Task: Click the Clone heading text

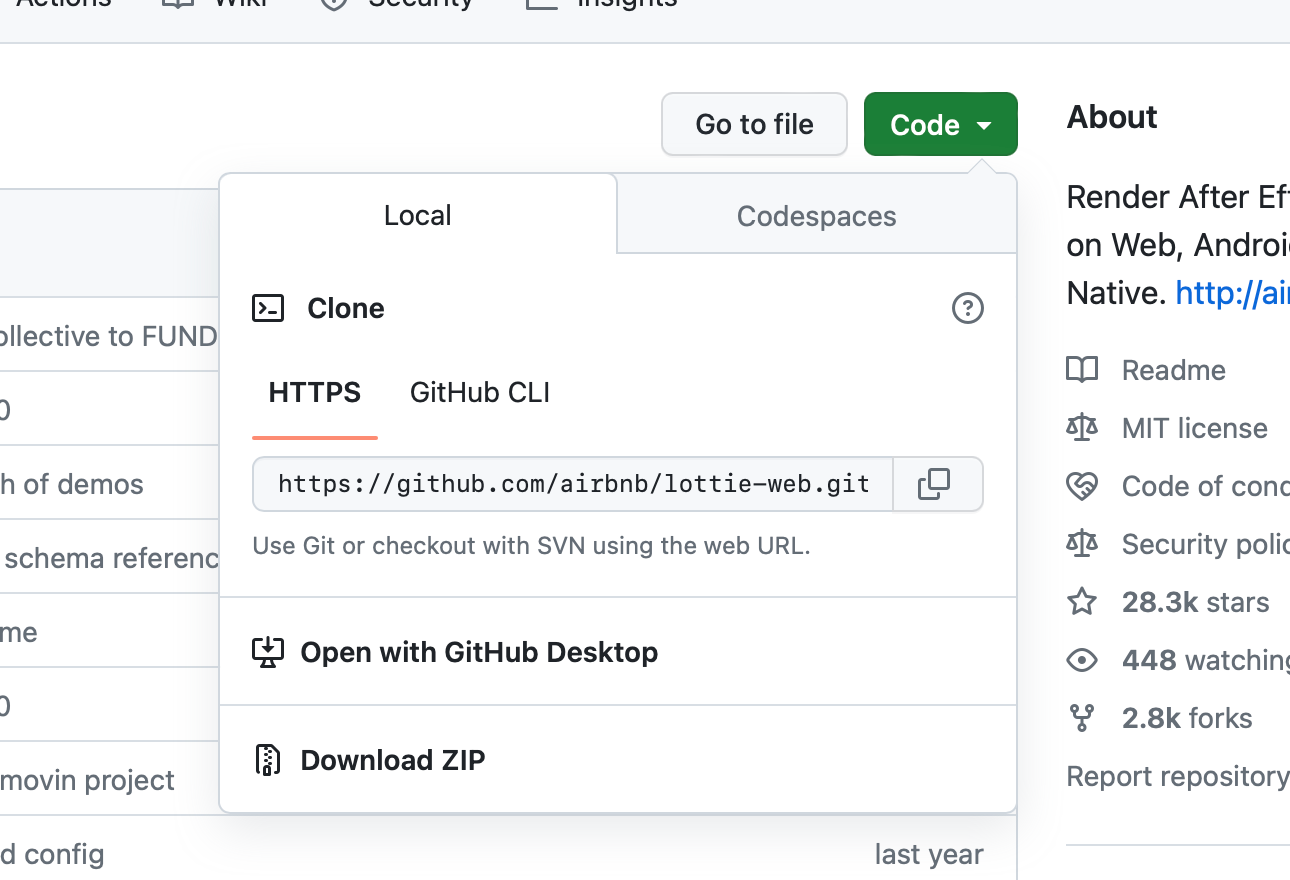Action: [x=346, y=308]
